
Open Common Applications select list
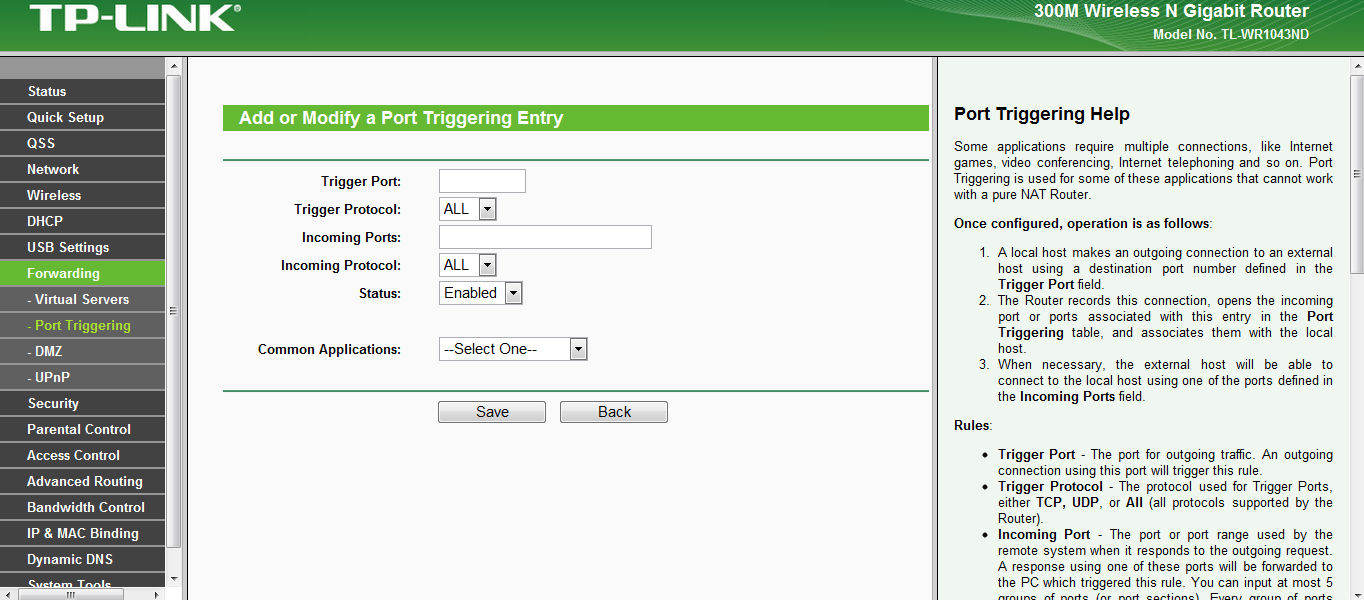(x=513, y=349)
